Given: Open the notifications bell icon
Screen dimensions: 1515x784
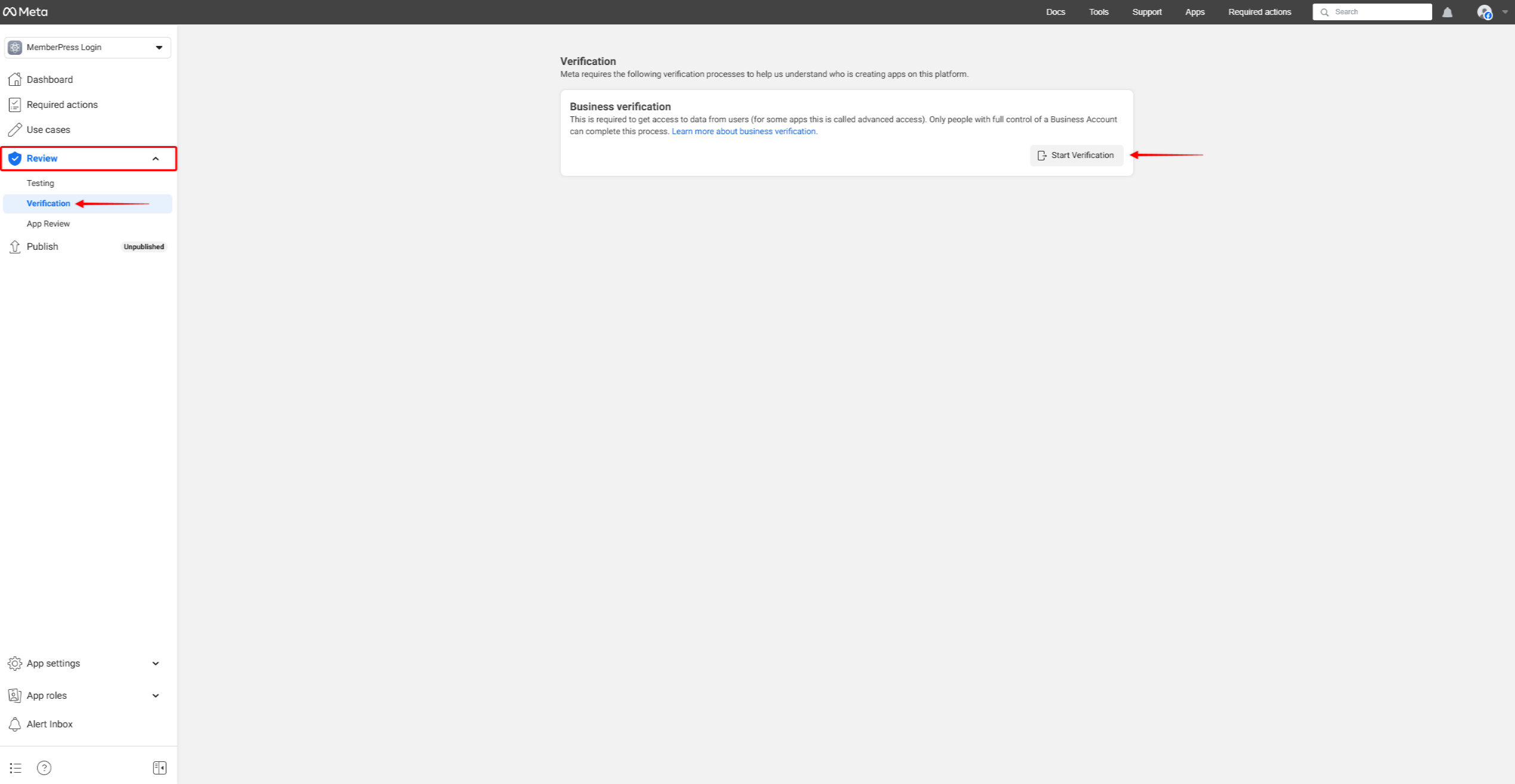Looking at the screenshot, I should (1447, 13).
